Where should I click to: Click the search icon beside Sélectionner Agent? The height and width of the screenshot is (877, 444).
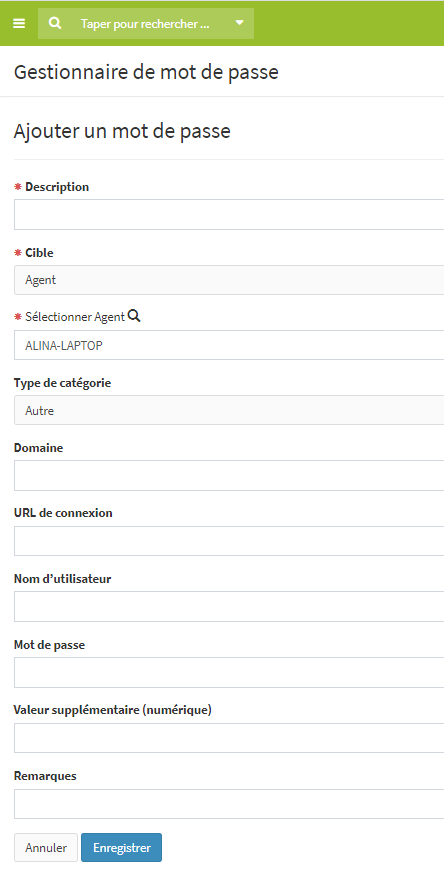pos(134,316)
